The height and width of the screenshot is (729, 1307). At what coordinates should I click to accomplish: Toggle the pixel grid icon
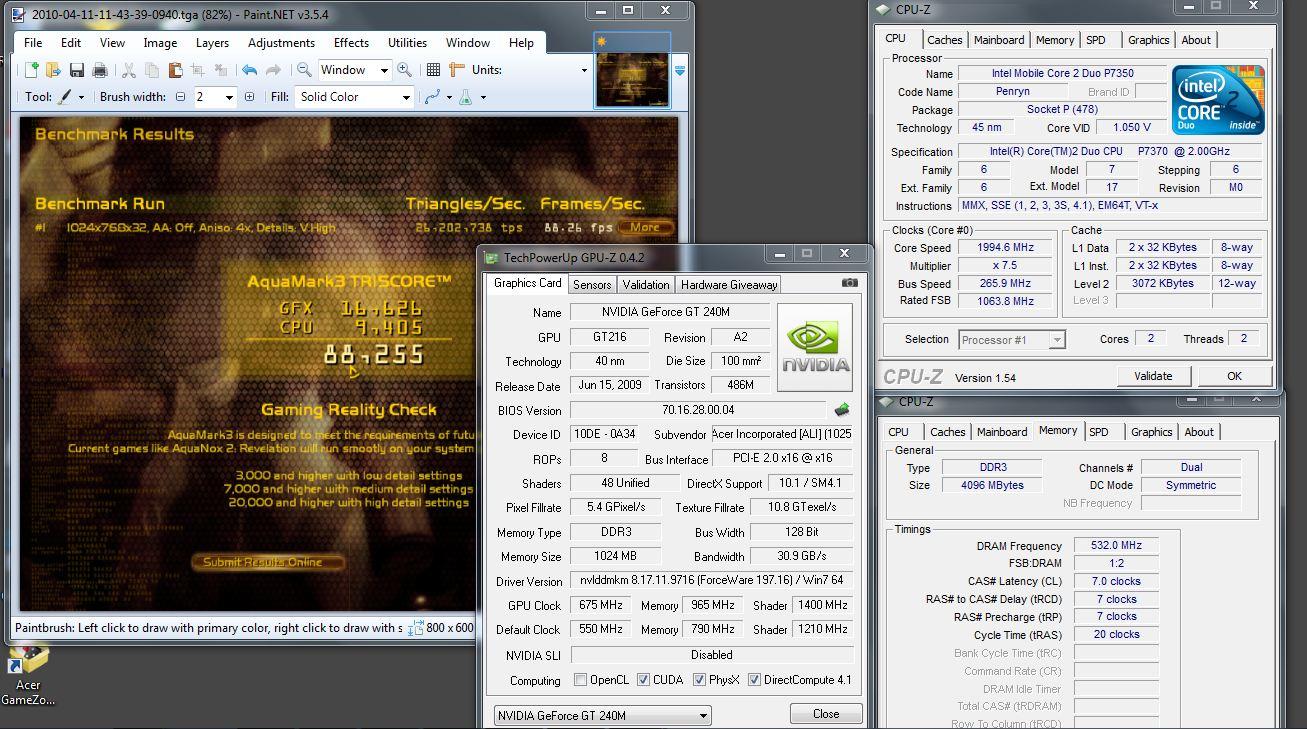[x=433, y=70]
